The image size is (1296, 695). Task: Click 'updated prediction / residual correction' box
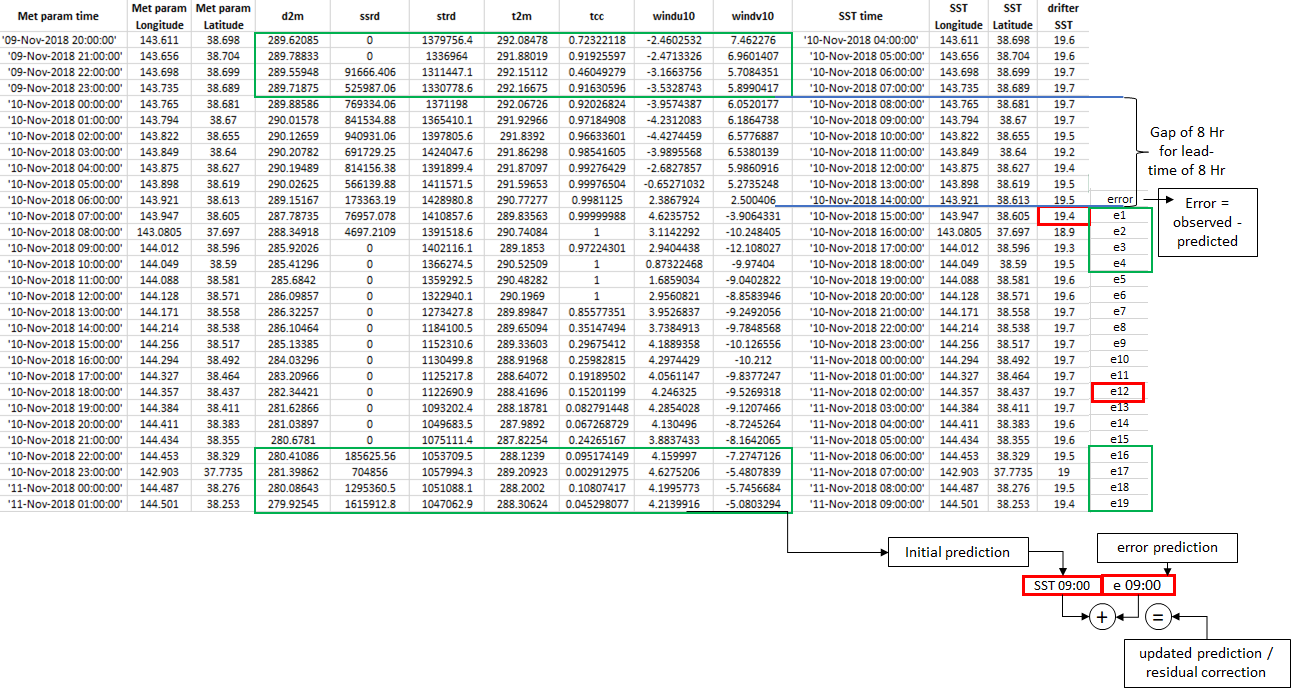click(1205, 663)
